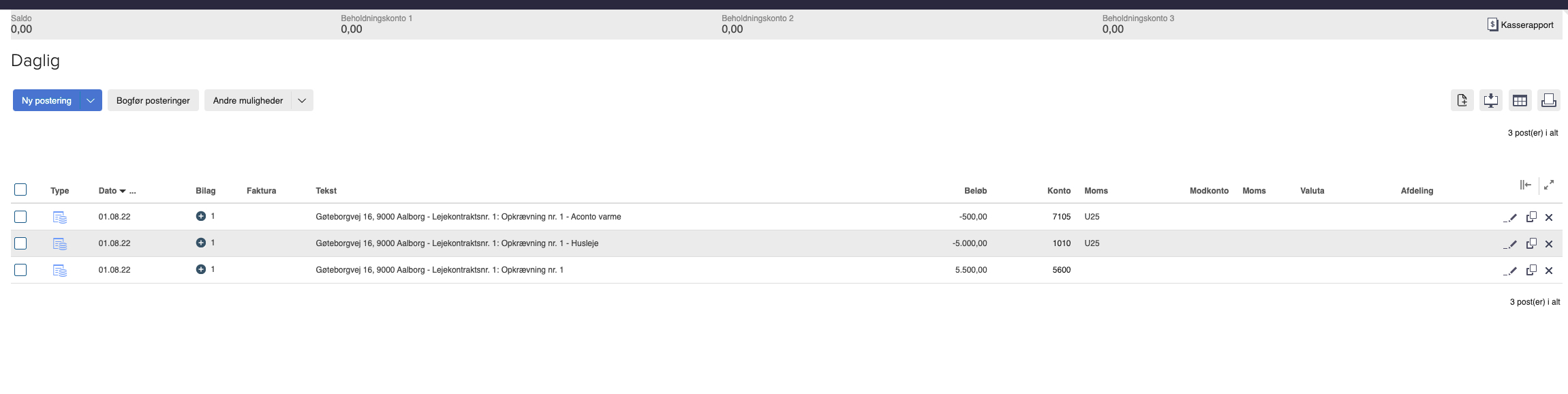Select checkbox for Aconto varme row
1568x394 pixels.
pos(20,217)
